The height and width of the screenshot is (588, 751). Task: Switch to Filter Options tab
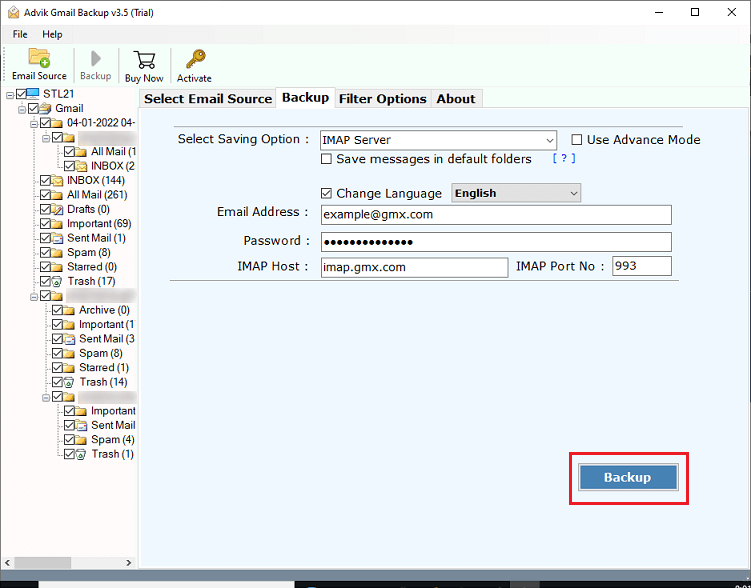[383, 99]
